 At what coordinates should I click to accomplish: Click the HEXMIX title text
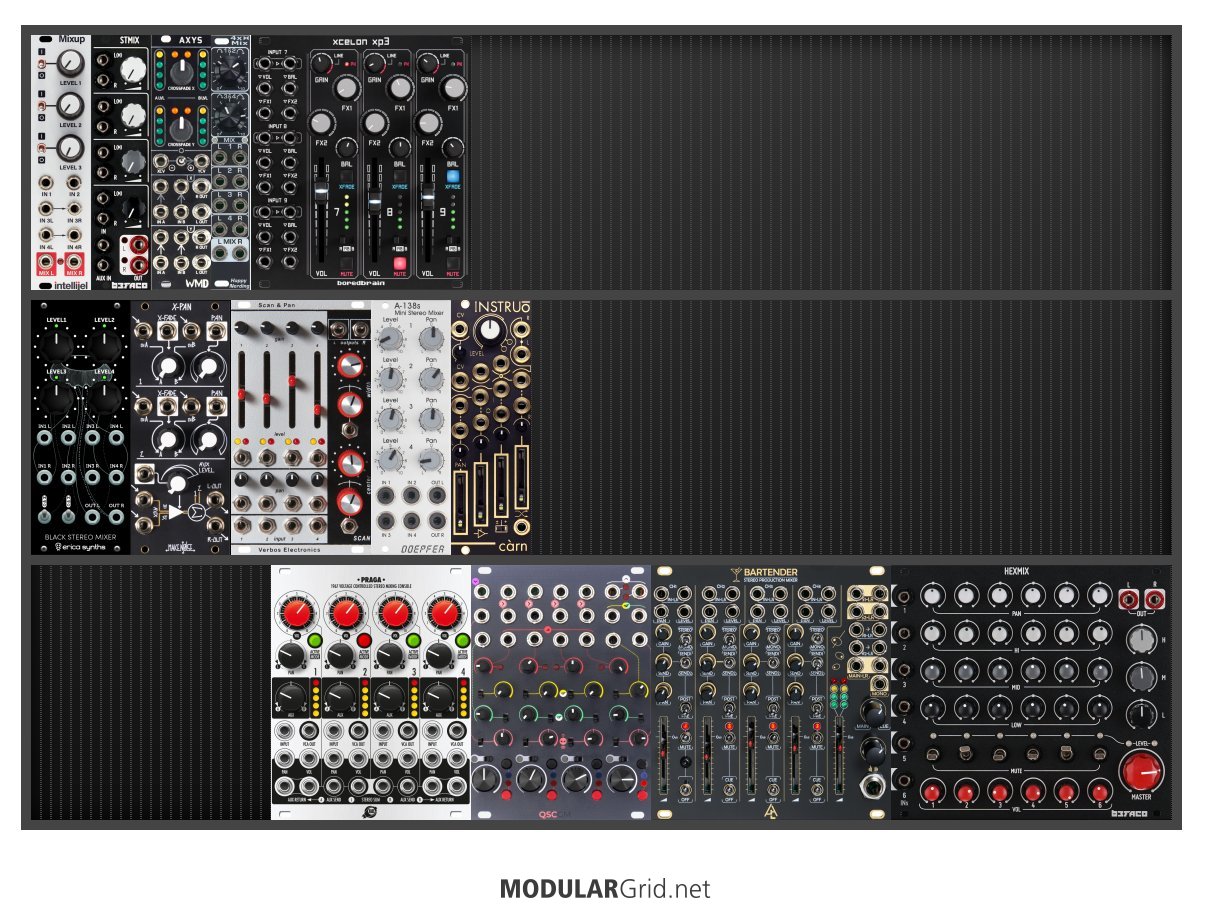(x=1017, y=572)
